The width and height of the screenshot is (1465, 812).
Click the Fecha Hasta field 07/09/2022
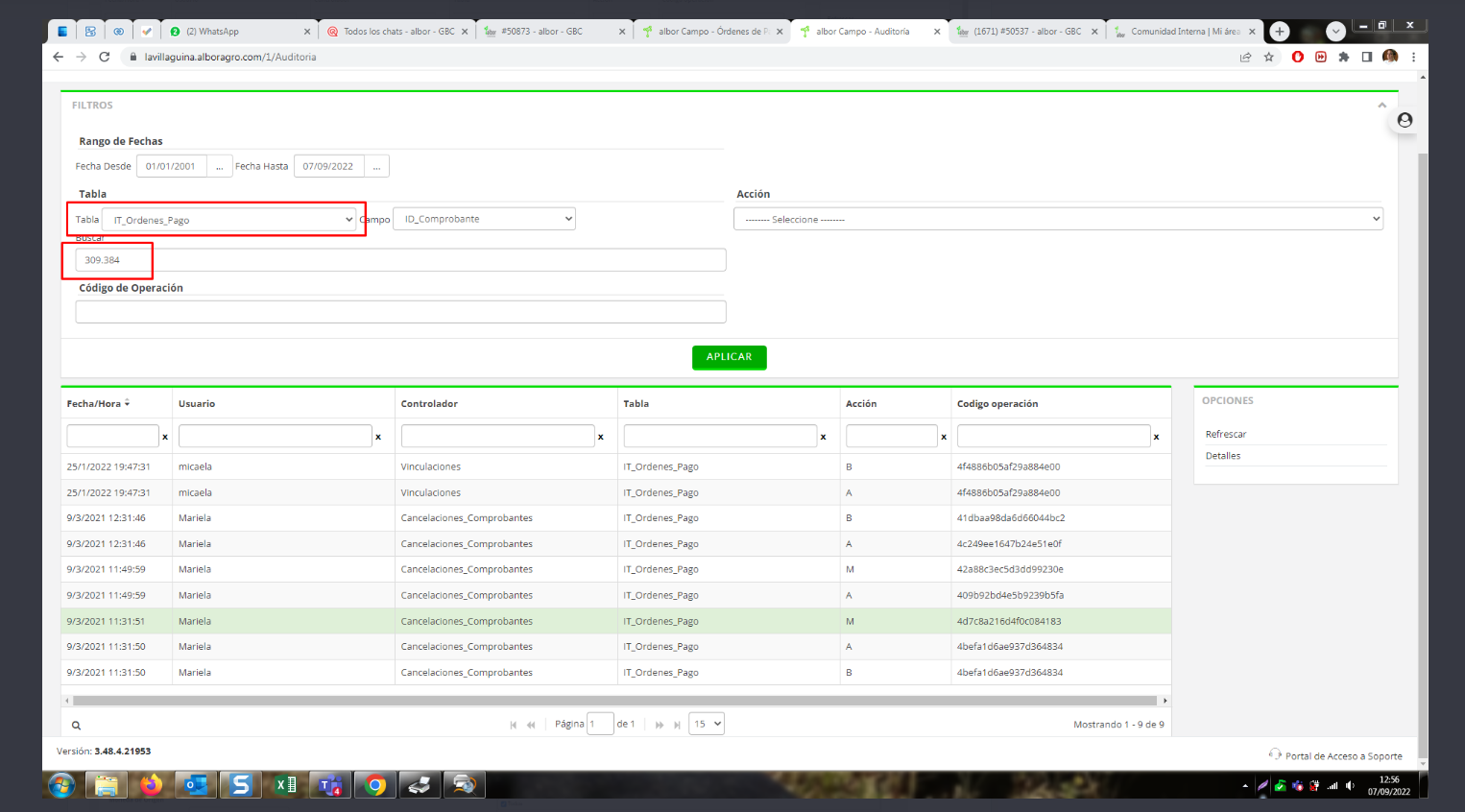[328, 166]
